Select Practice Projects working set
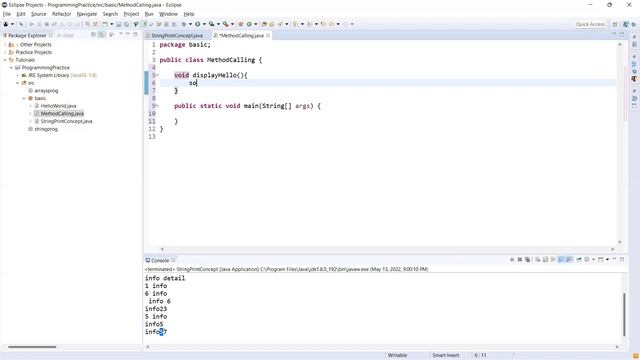 click(x=33, y=52)
